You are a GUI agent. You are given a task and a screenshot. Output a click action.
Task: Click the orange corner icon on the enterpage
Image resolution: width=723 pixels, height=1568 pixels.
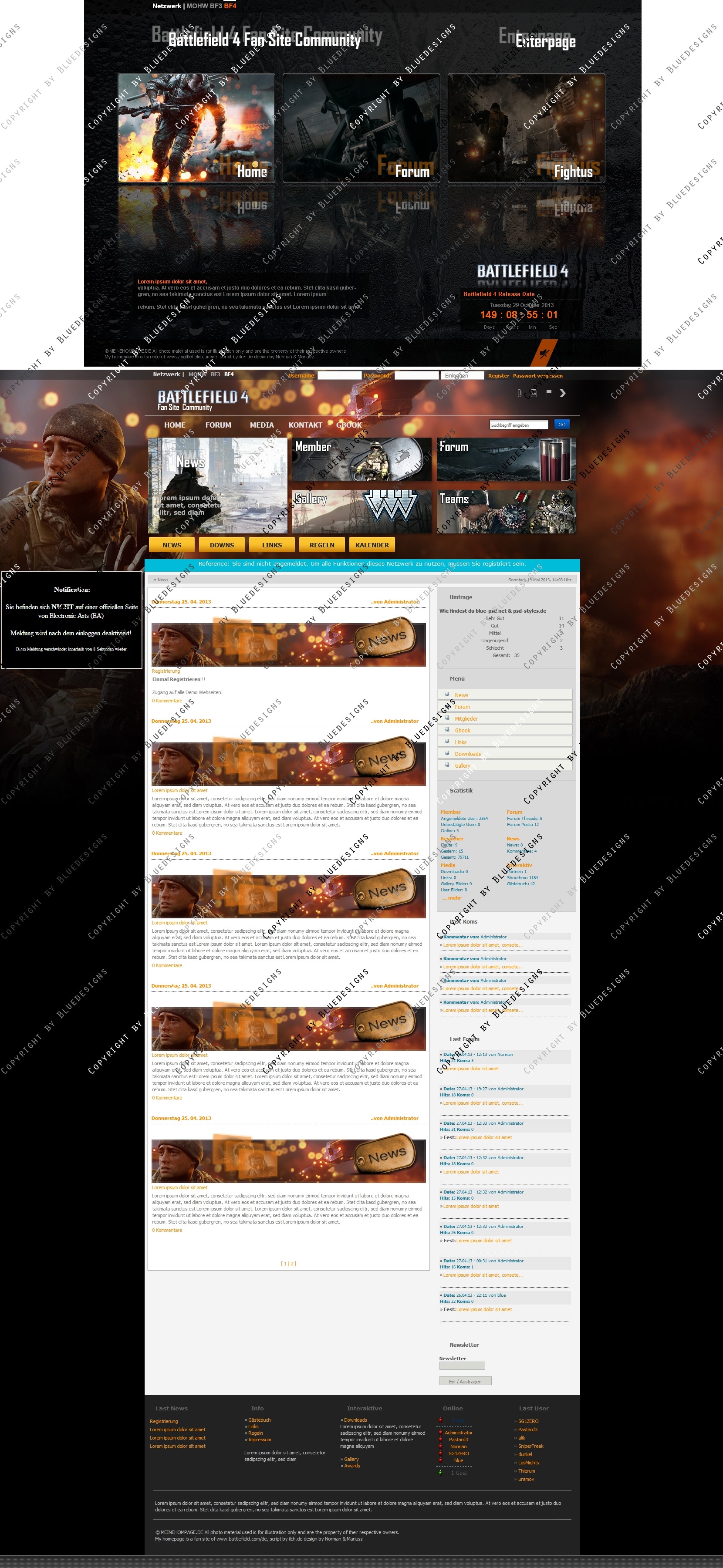click(544, 353)
